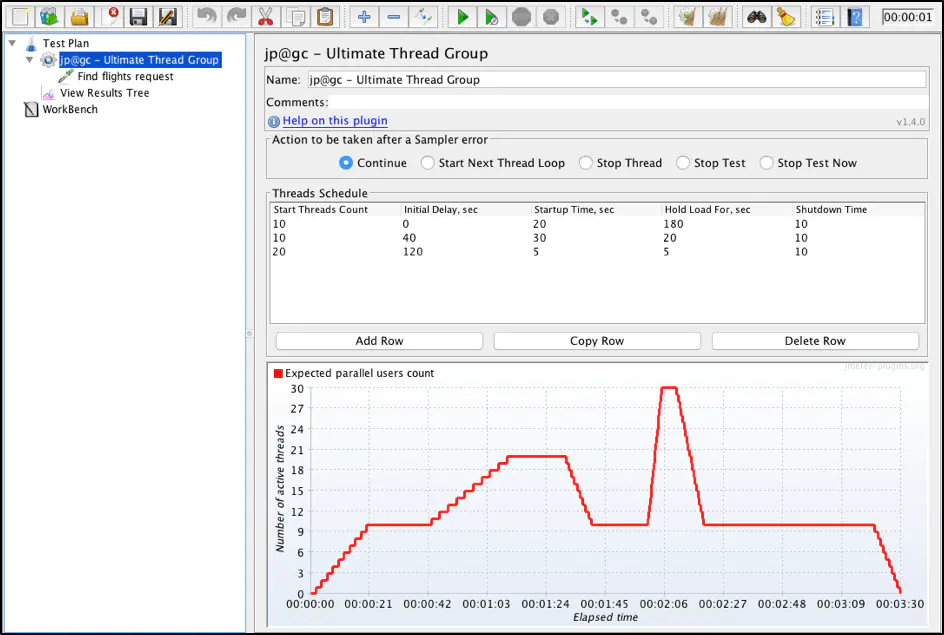Select the Continue radio button
944x635 pixels.
pyautogui.click(x=346, y=163)
